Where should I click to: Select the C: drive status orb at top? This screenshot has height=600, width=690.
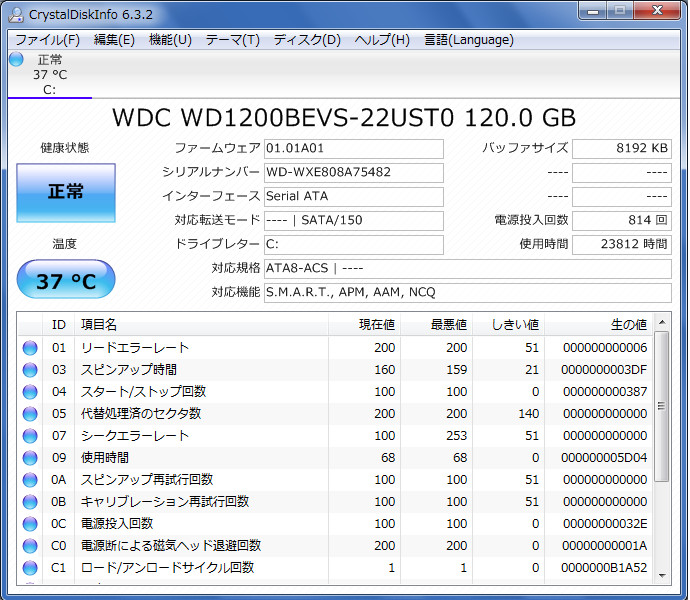tap(16, 59)
